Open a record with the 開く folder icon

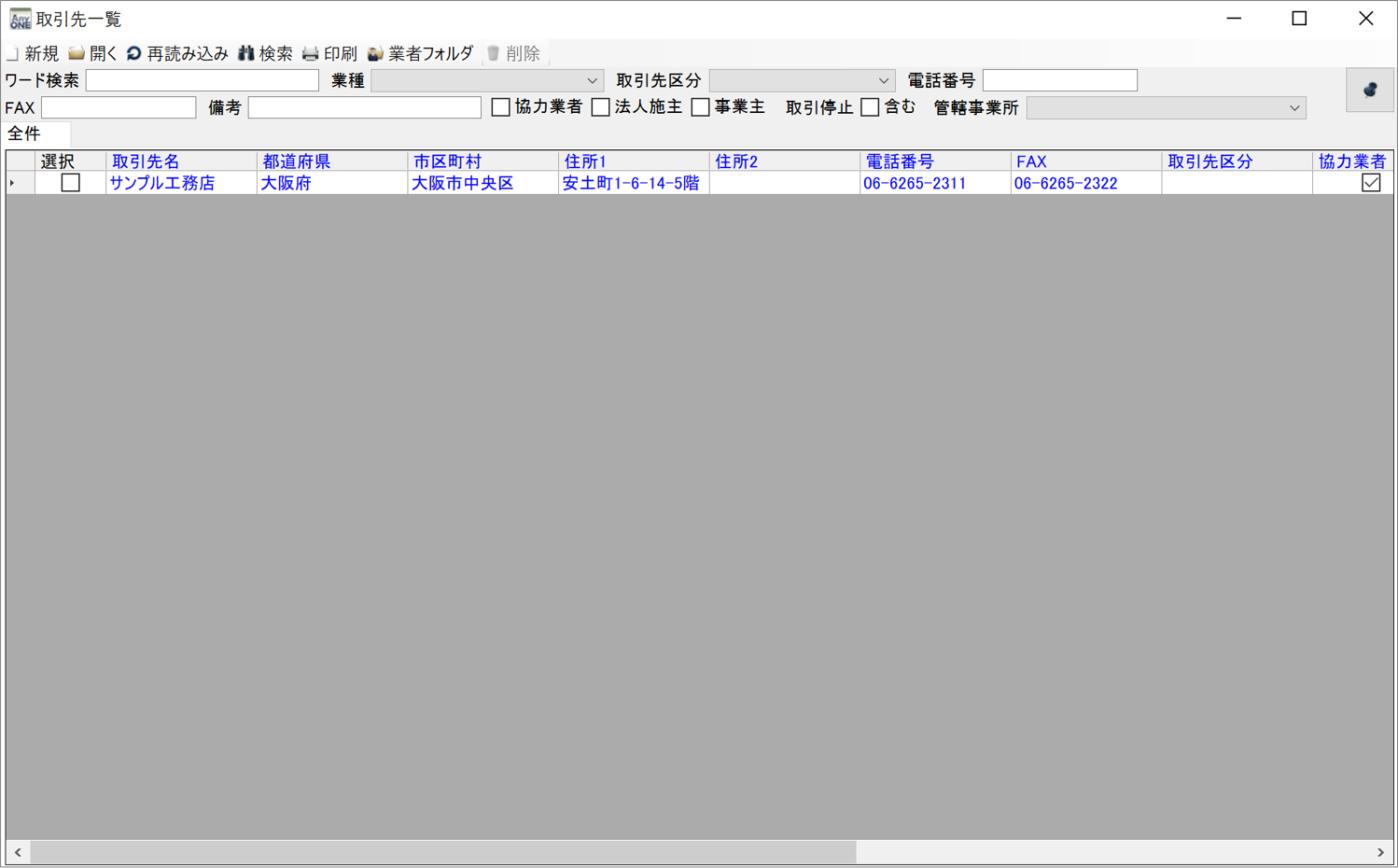(77, 54)
